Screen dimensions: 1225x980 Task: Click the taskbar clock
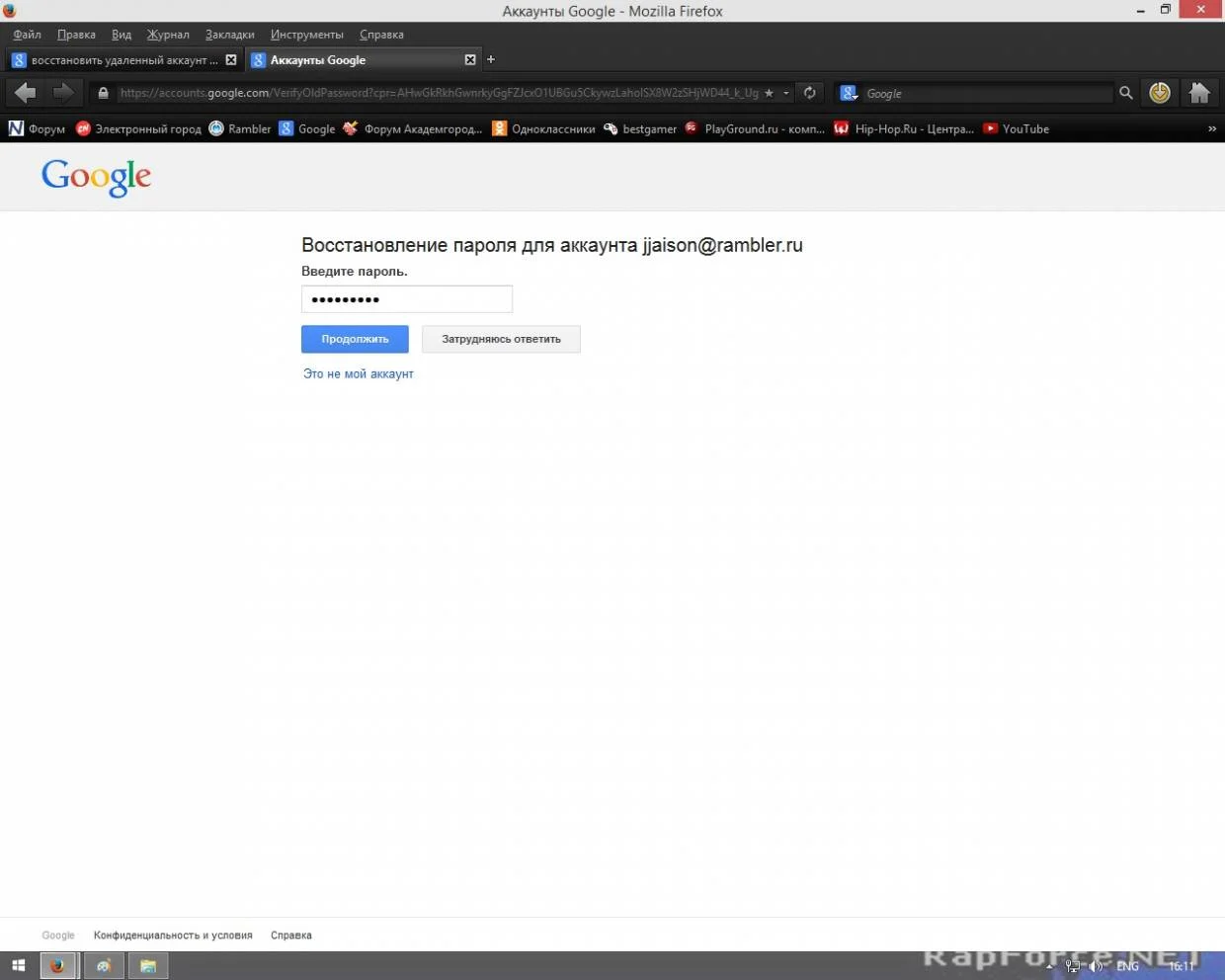click(1182, 966)
